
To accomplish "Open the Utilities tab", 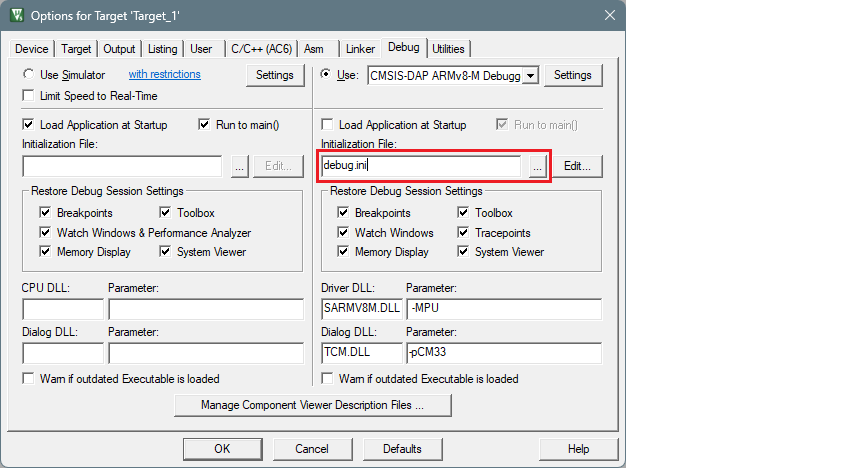I will (448, 49).
